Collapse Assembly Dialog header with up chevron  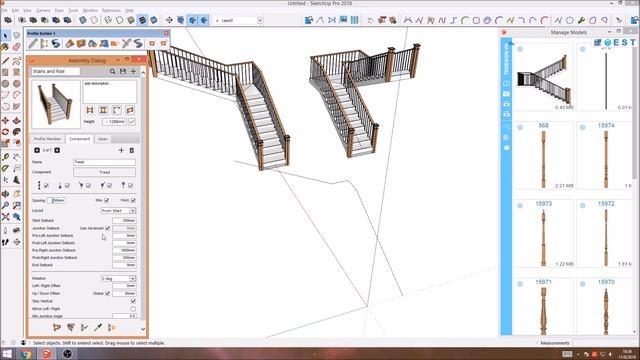(143, 73)
